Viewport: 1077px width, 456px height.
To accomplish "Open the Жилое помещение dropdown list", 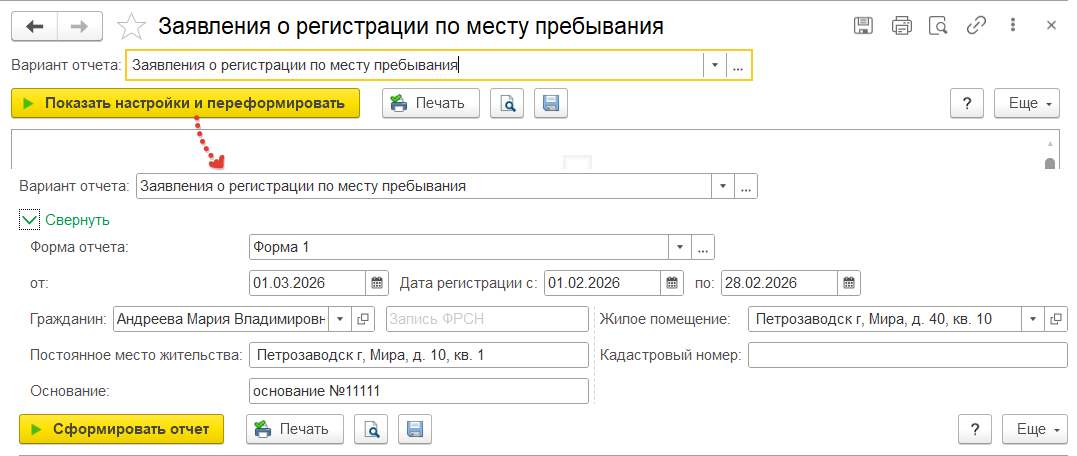I will pyautogui.click(x=1032, y=319).
